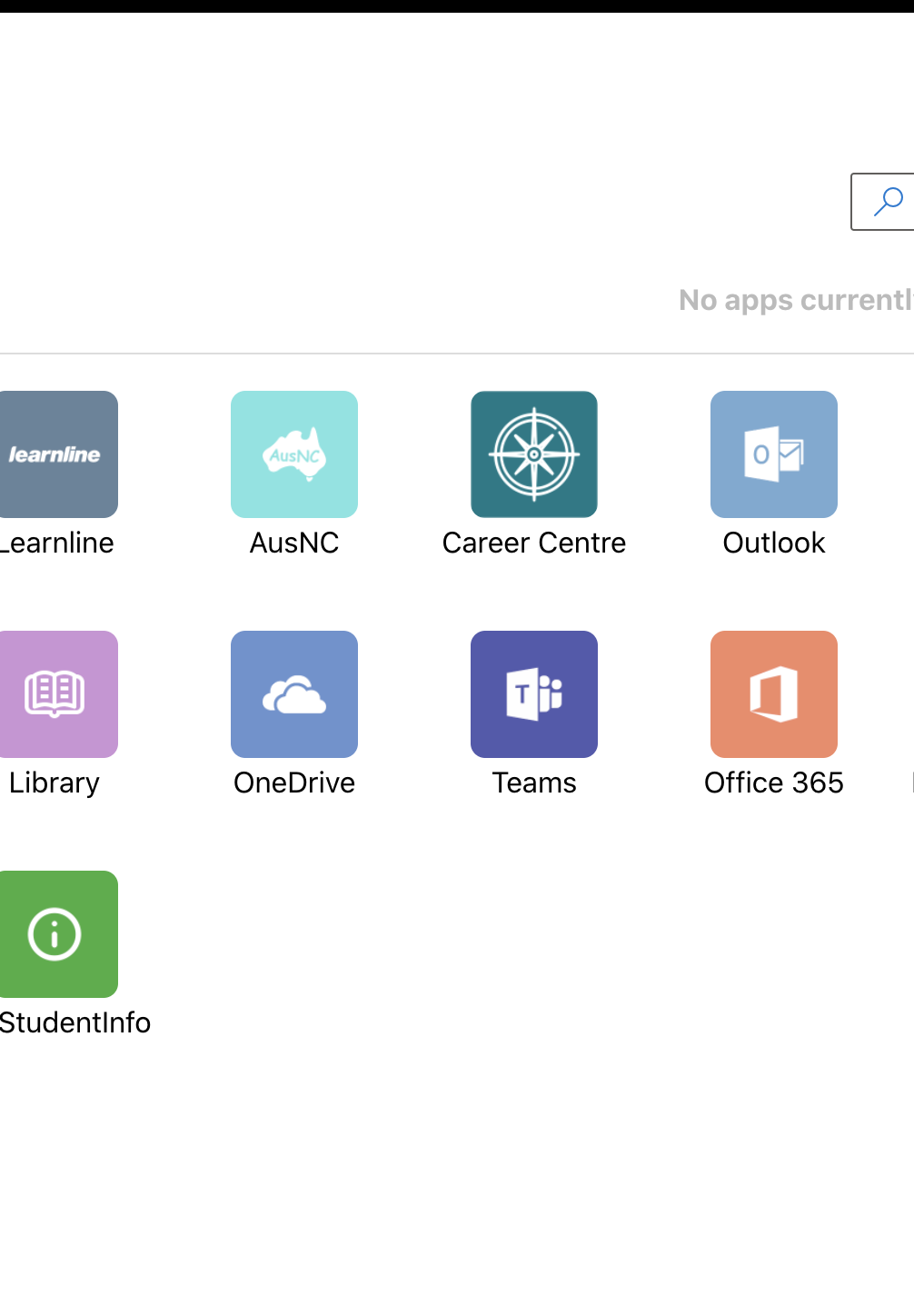The image size is (914, 1316).
Task: Open the Learnline app icon
Action: [56, 454]
